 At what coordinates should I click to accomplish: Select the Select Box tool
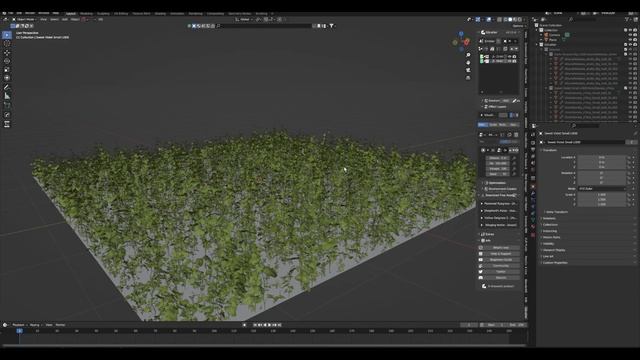[x=7, y=35]
